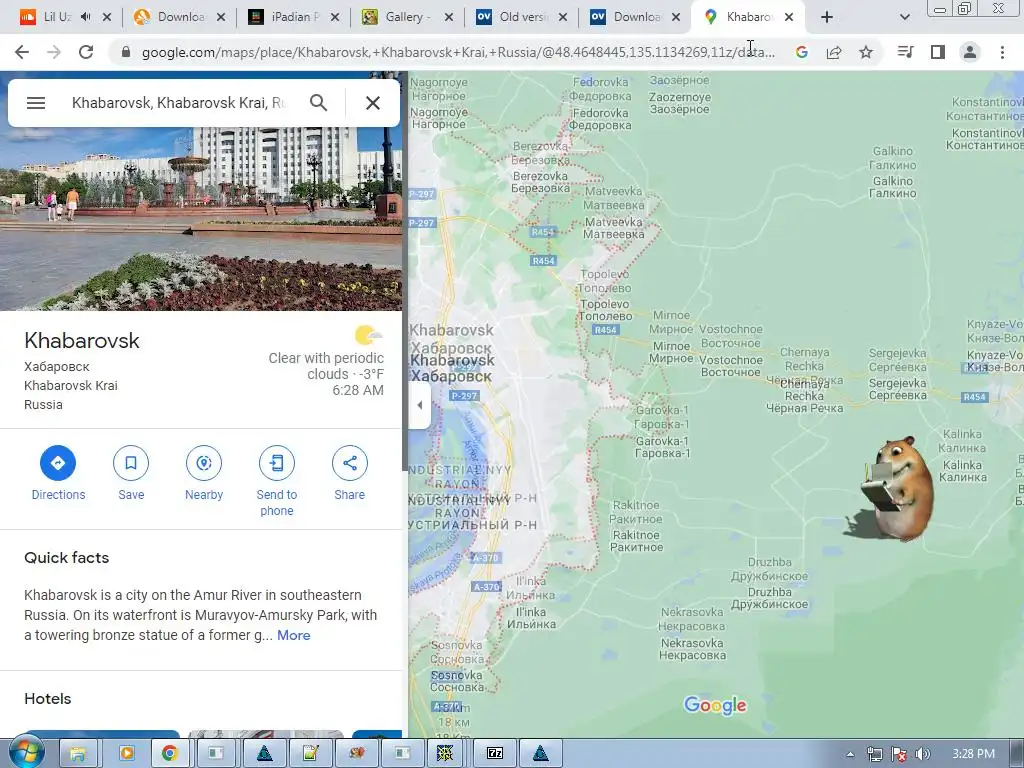Open the Chrome profile avatar

970,52
